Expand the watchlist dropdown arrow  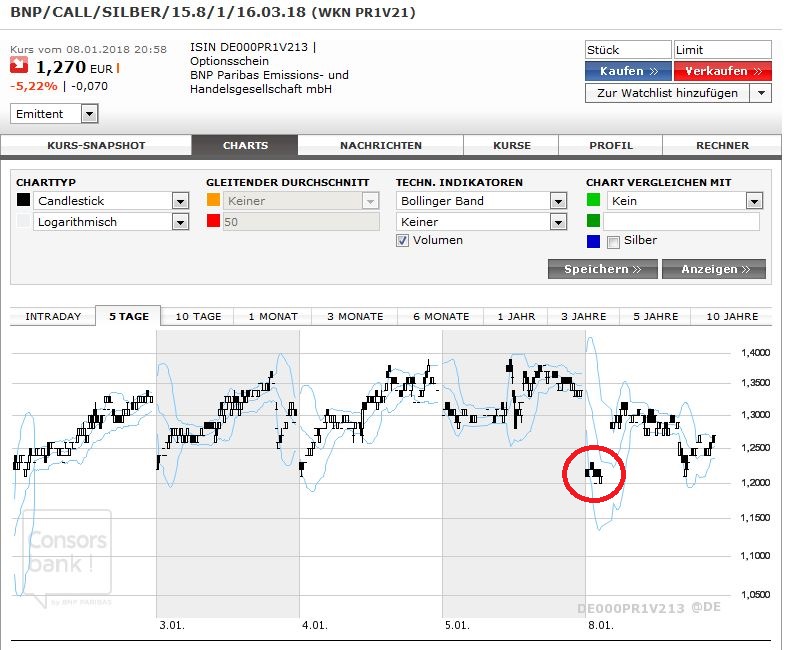tap(761, 93)
